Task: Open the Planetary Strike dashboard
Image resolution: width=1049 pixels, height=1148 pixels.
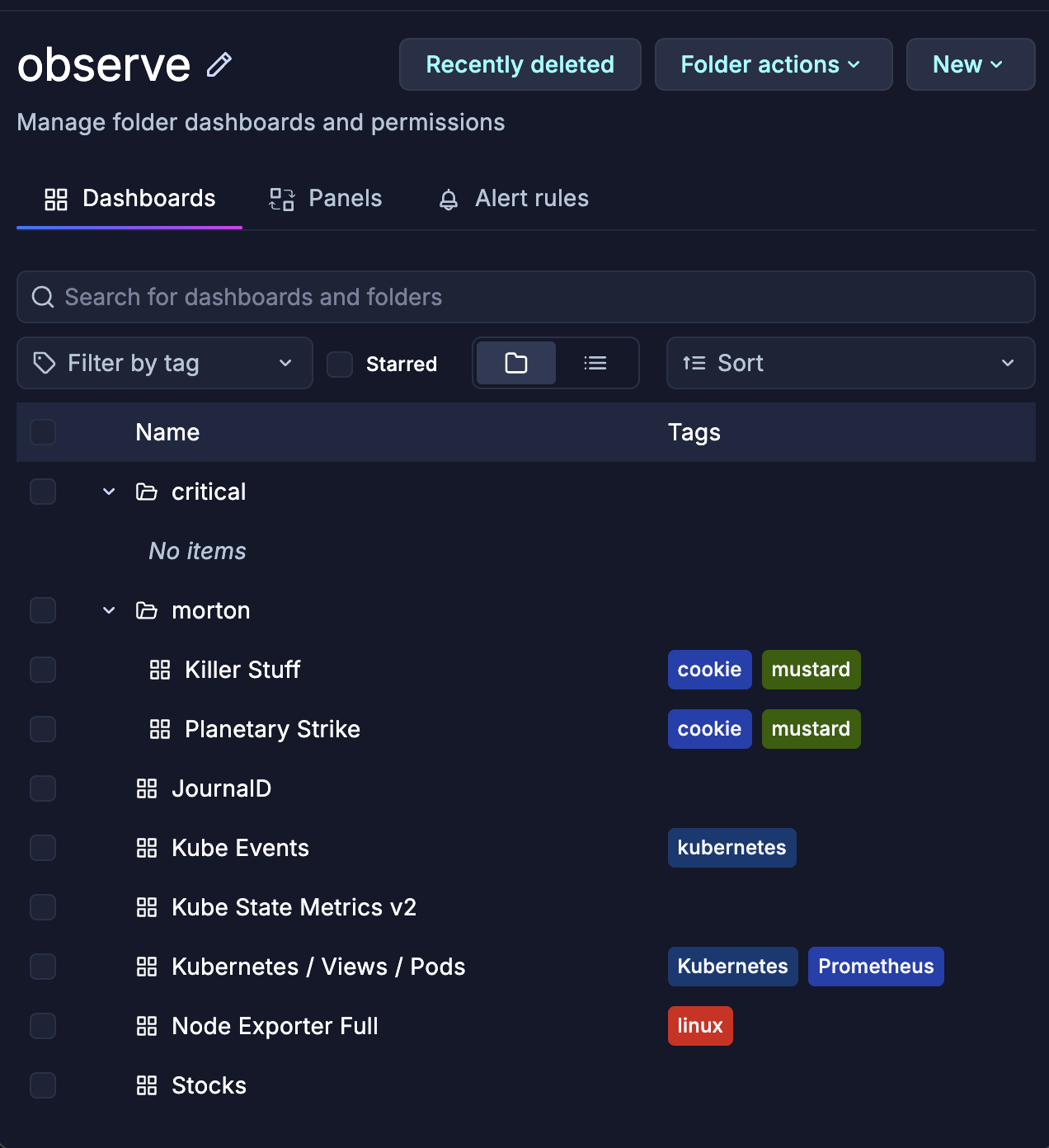Action: pyautogui.click(x=272, y=729)
